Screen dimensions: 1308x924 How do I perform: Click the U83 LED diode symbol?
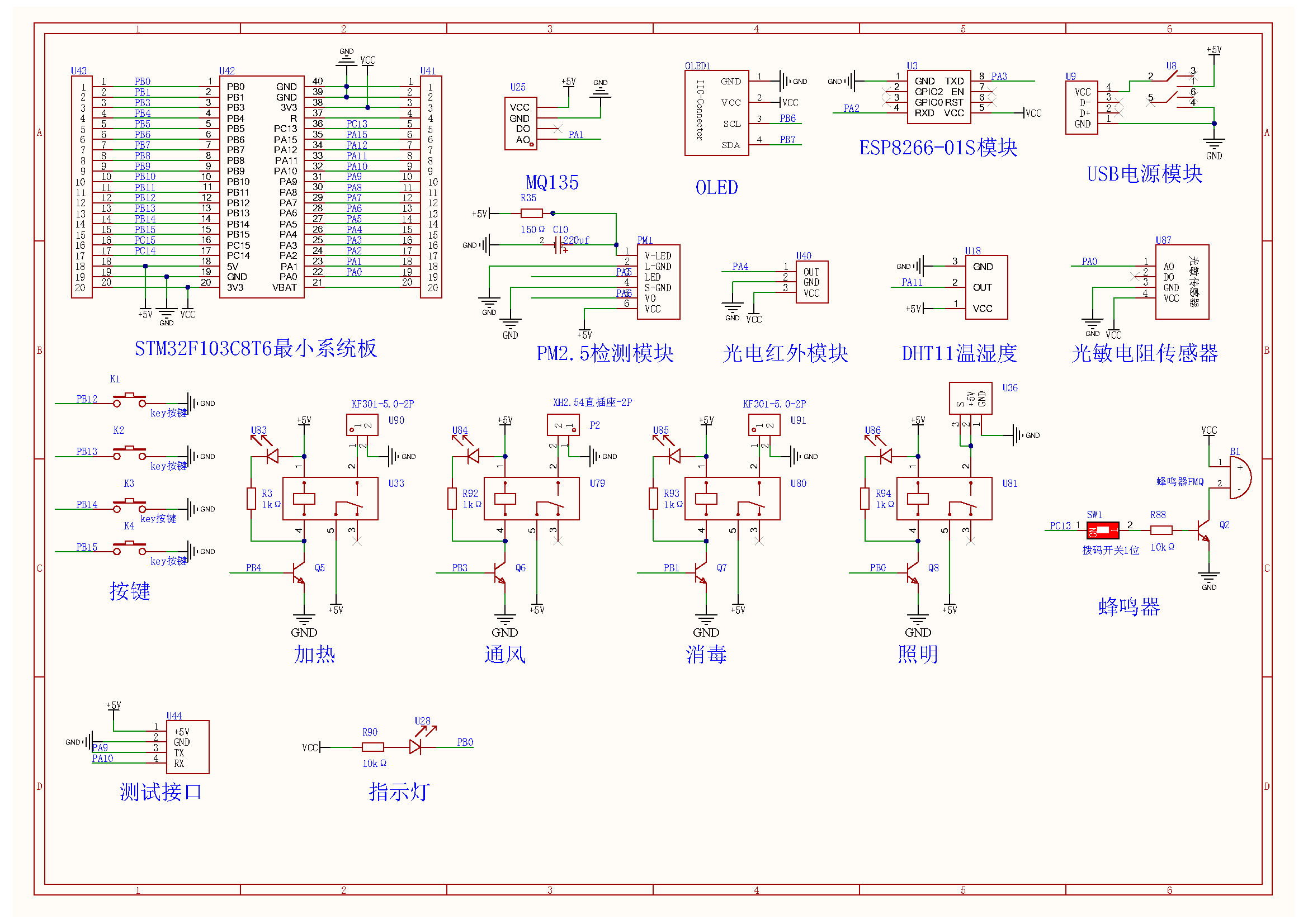coord(272,456)
